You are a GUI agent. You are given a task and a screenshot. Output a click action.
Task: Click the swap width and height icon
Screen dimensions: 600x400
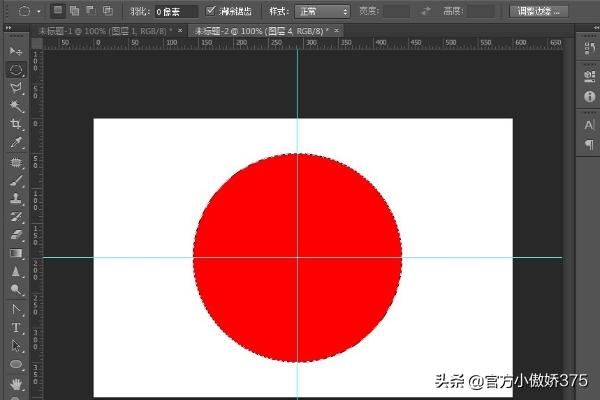426,11
